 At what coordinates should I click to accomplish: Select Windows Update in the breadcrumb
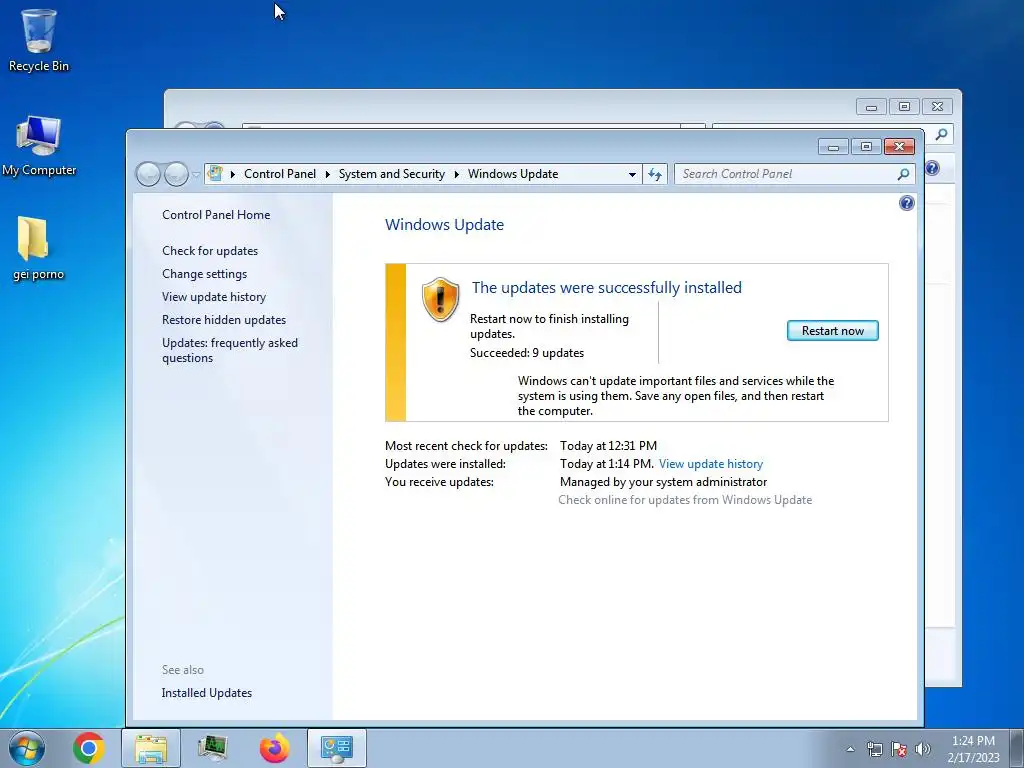(x=513, y=174)
